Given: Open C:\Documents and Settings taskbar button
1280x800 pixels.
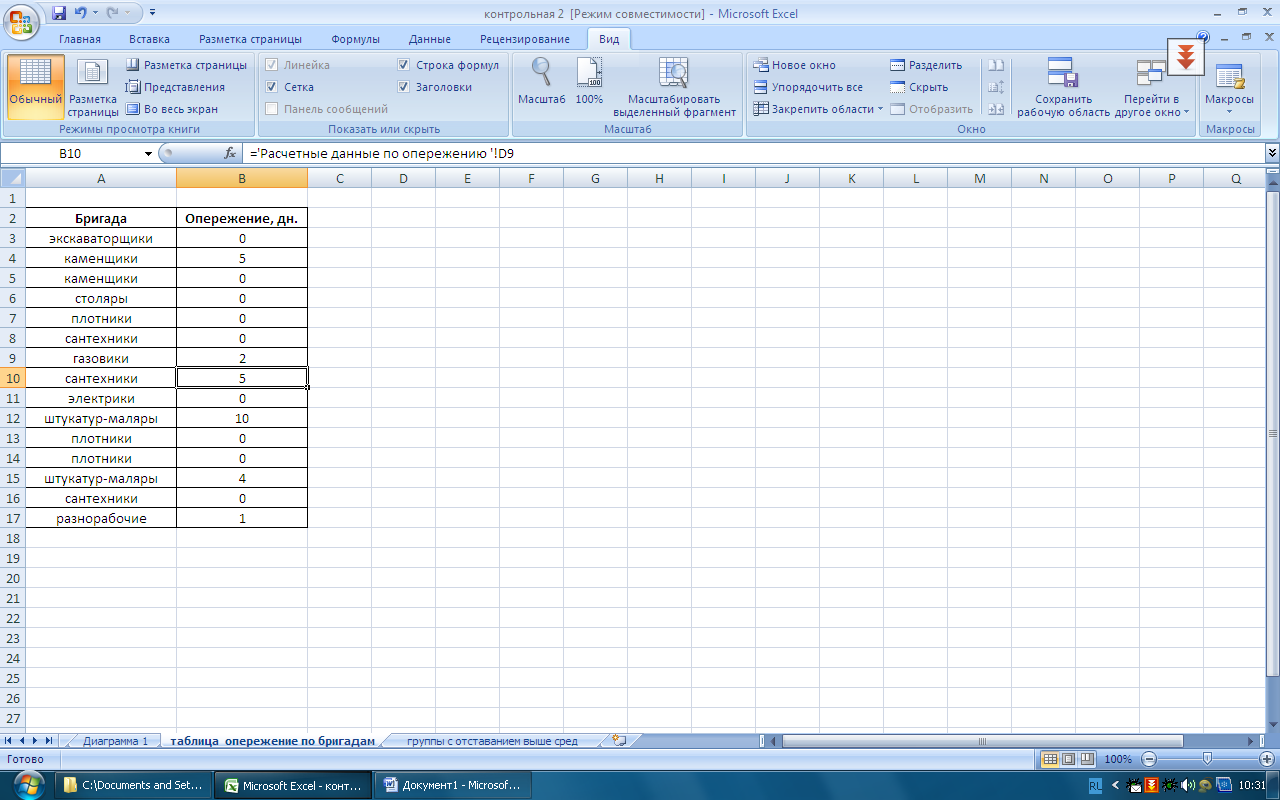Looking at the screenshot, I should pos(134,785).
